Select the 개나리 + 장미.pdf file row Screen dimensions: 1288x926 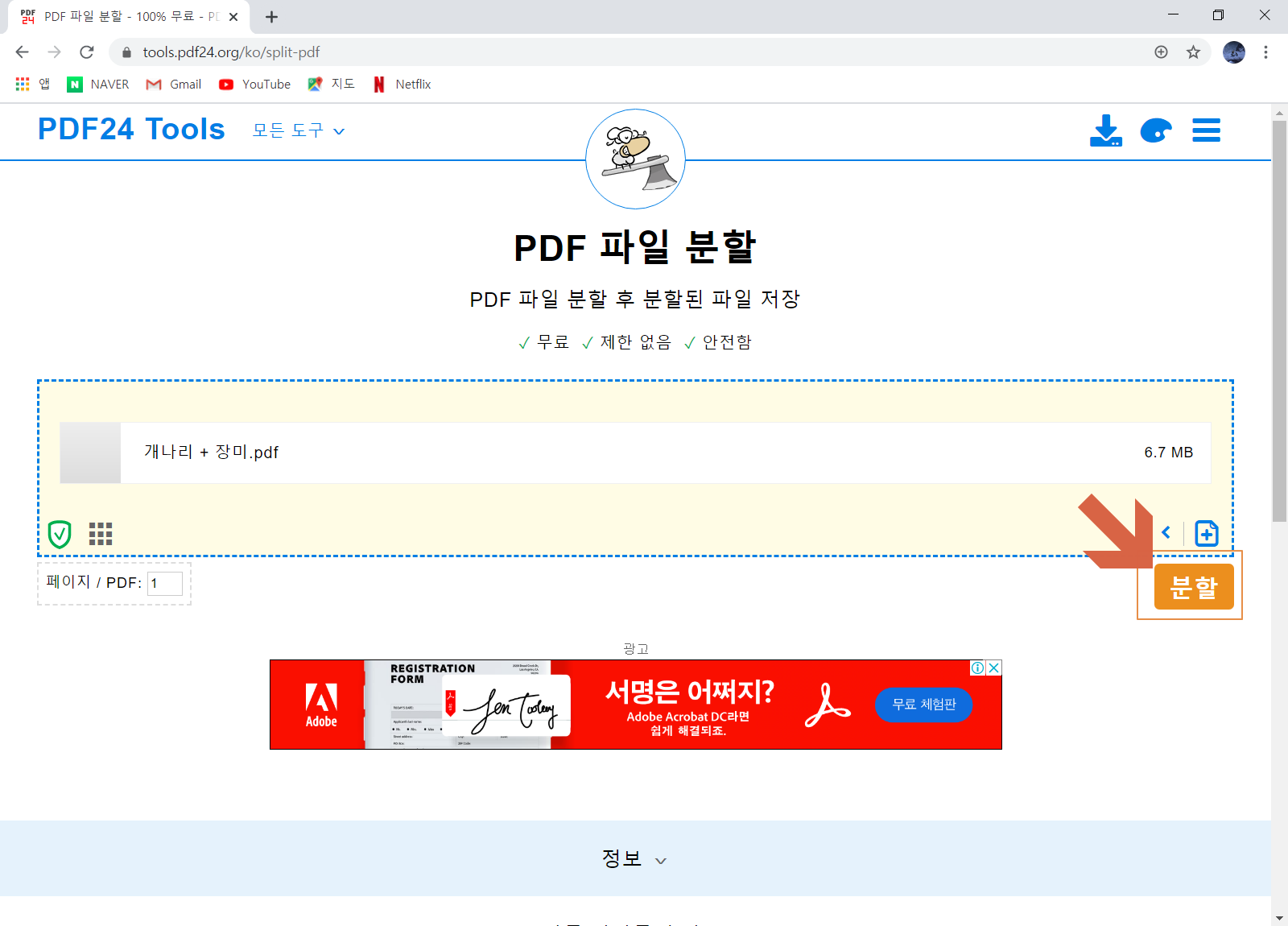pos(635,453)
